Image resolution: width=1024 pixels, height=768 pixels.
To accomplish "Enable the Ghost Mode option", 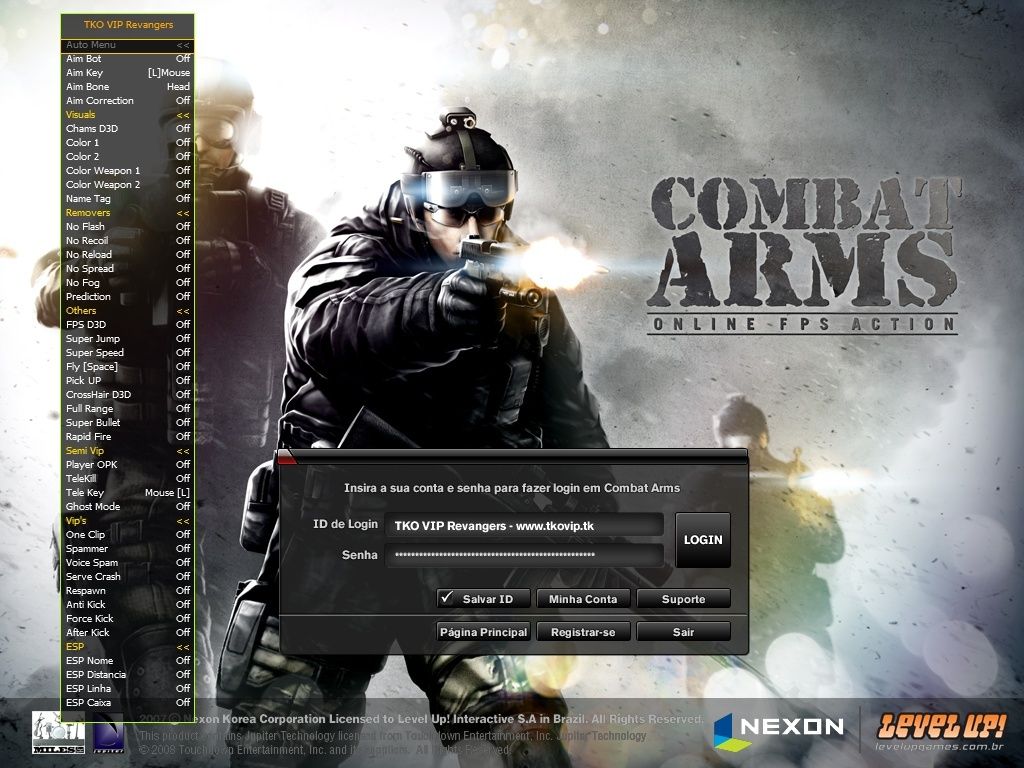I will [x=128, y=506].
